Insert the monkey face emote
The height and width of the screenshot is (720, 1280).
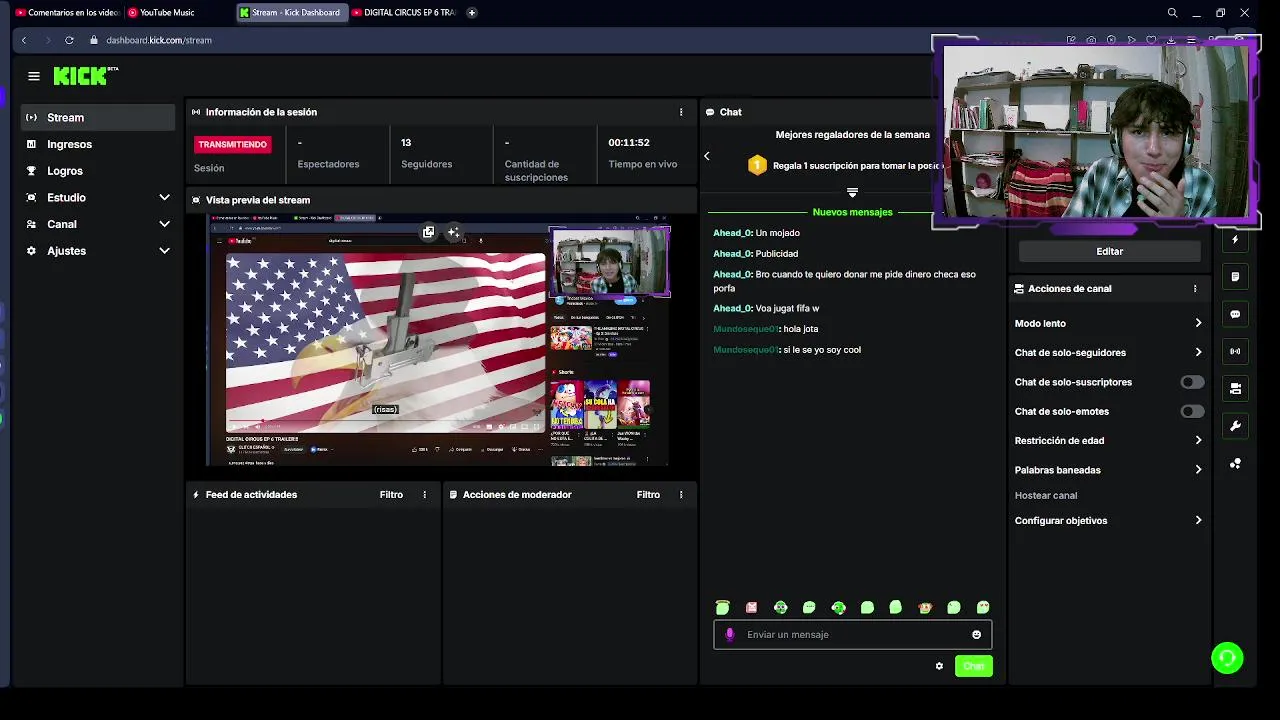(925, 607)
